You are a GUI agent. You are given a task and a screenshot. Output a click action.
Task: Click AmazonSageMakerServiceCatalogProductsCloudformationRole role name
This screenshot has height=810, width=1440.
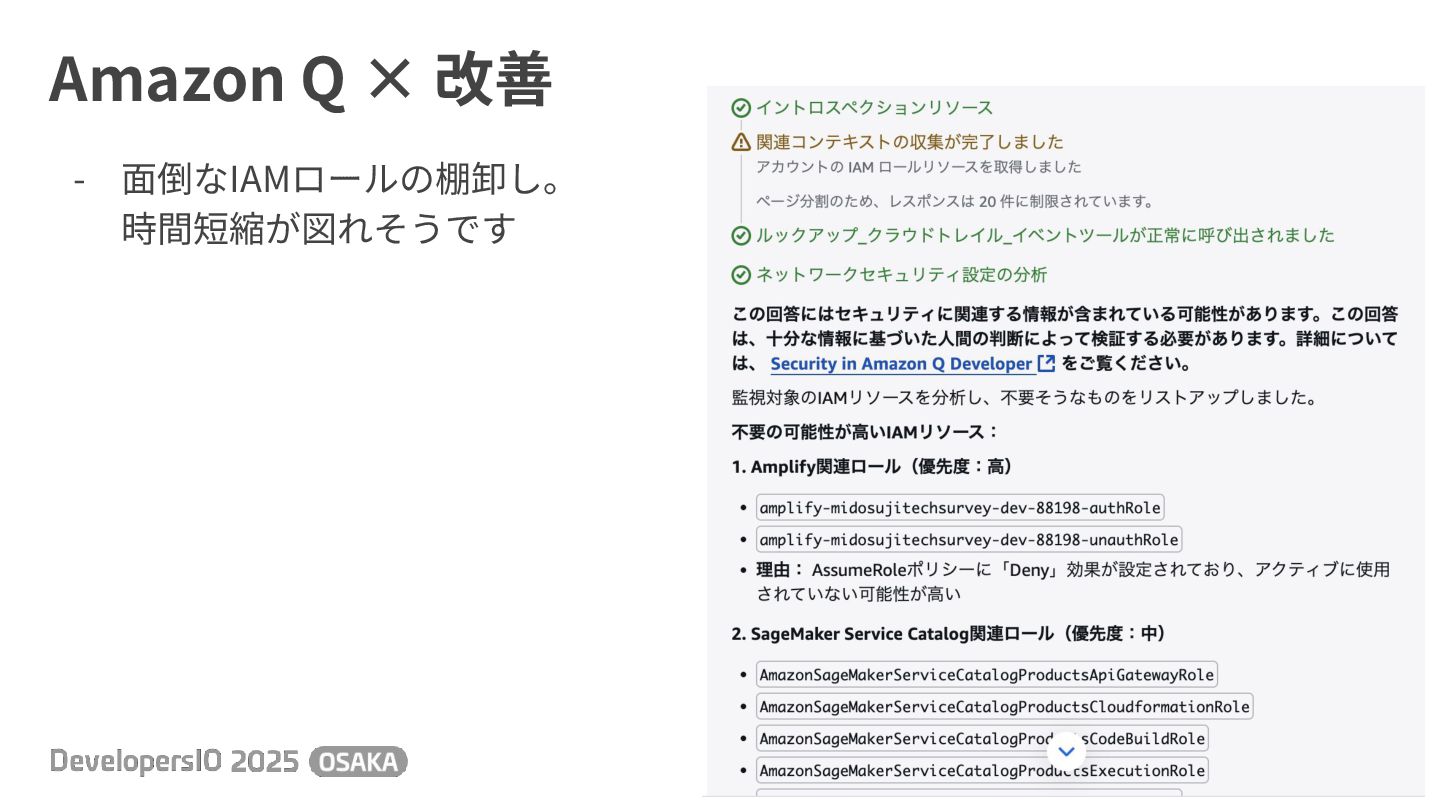click(1004, 707)
